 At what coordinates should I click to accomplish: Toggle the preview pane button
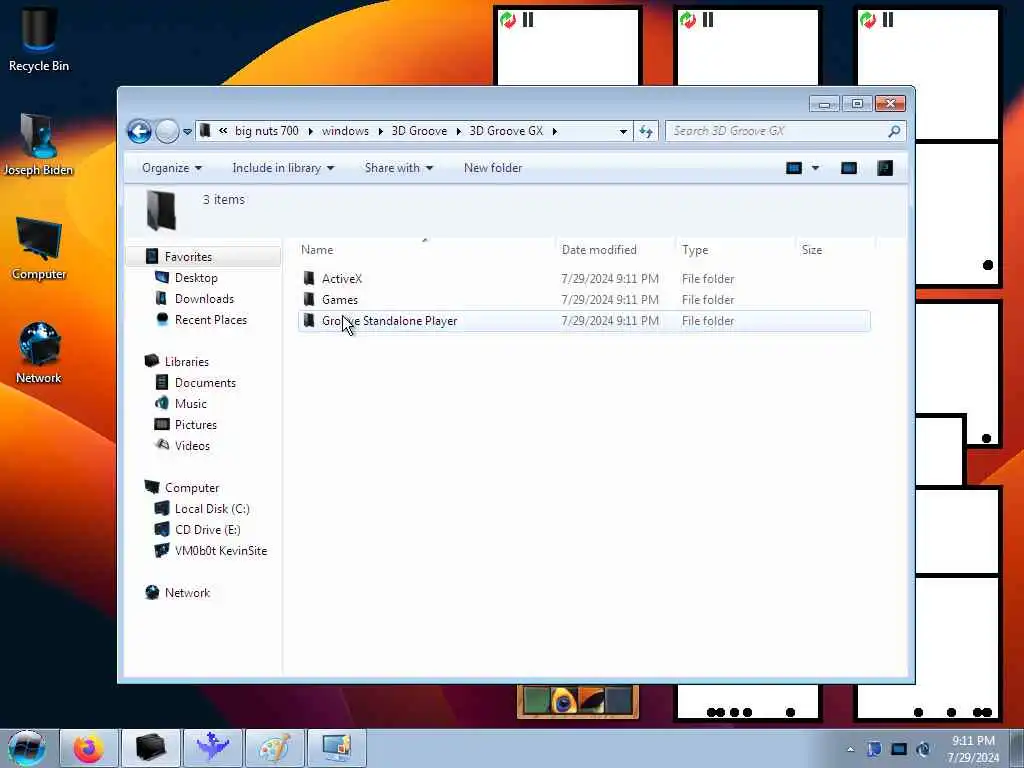(848, 168)
